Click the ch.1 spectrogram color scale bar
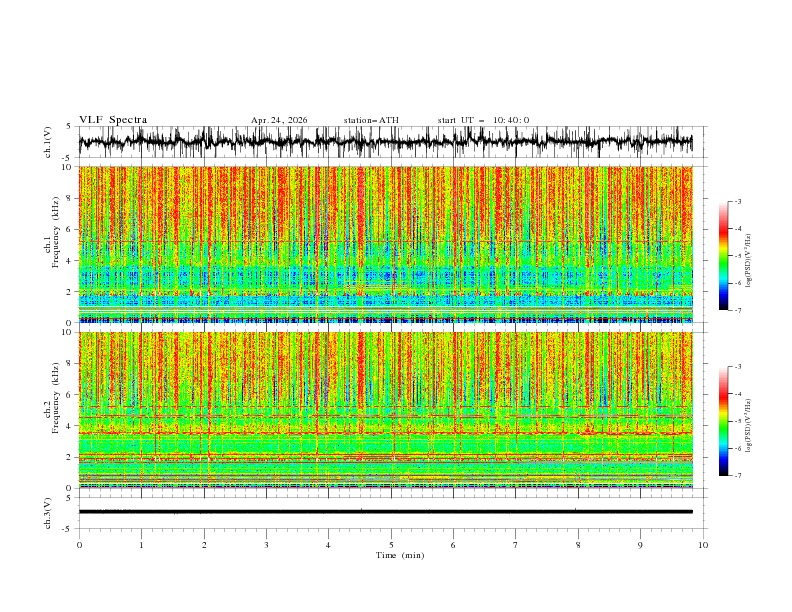The height and width of the screenshot is (612, 792). 723,256
